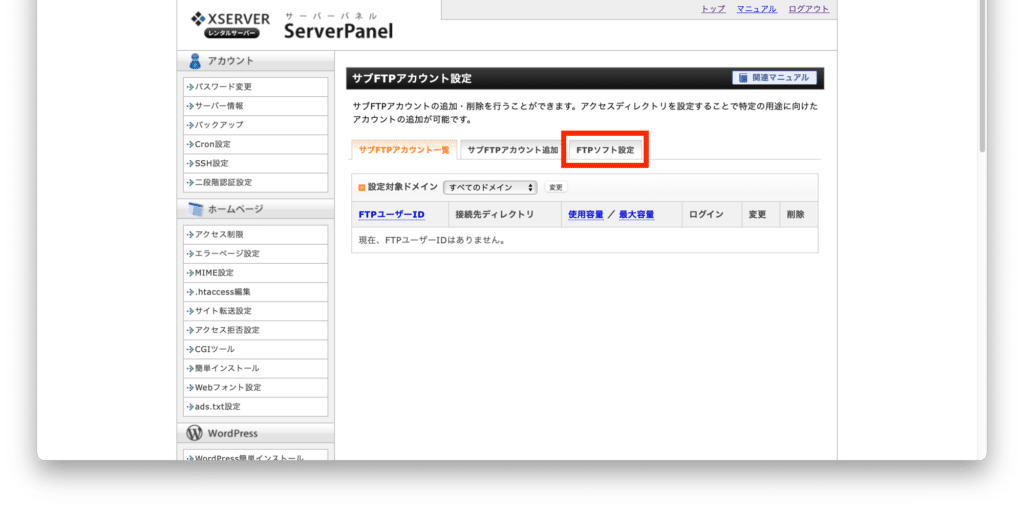Open the サブFTPアカウント追加 tab
Image resolution: width=1024 pixels, height=509 pixels.
tap(512, 150)
